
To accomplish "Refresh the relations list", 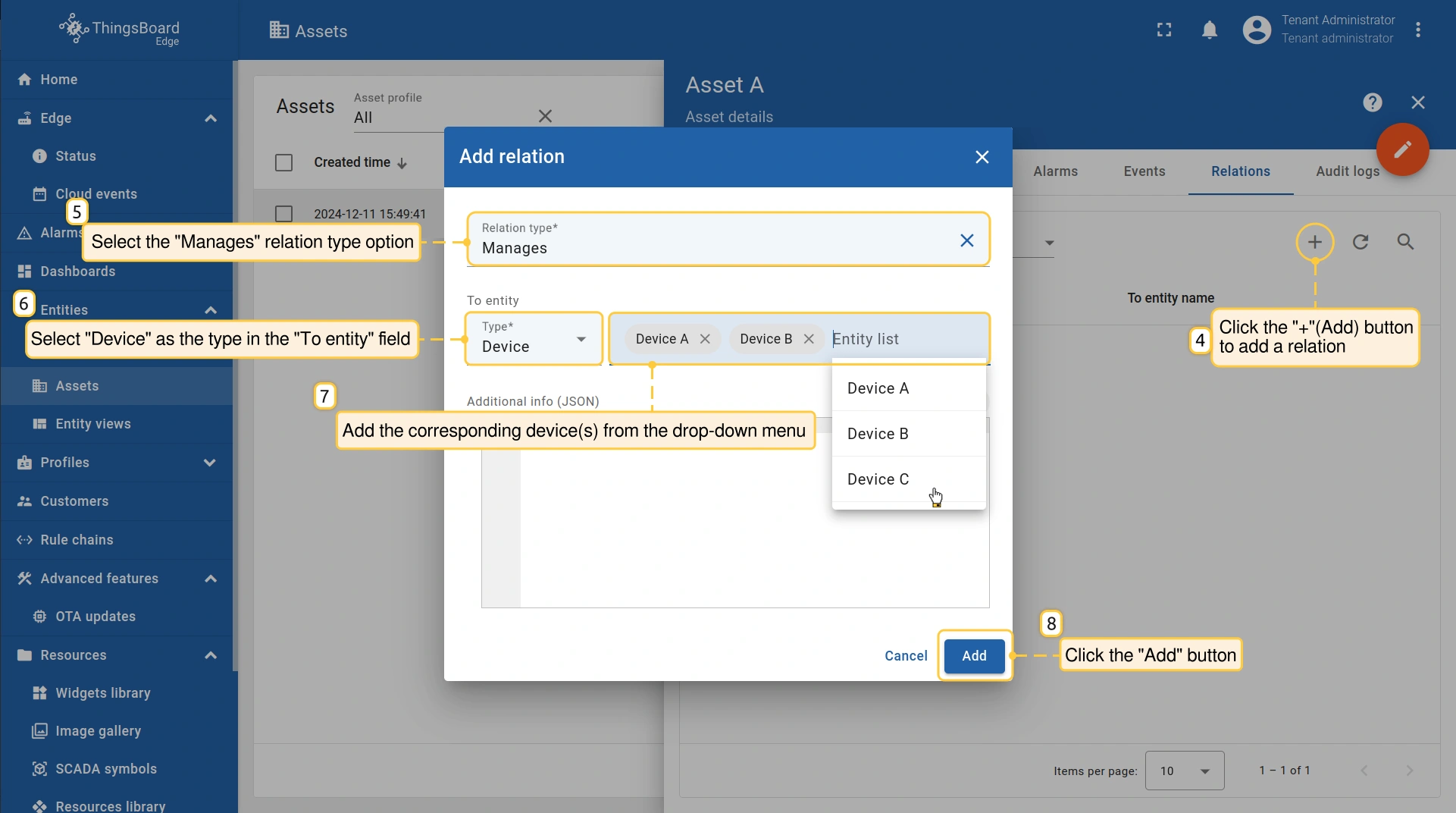I will [1360, 242].
